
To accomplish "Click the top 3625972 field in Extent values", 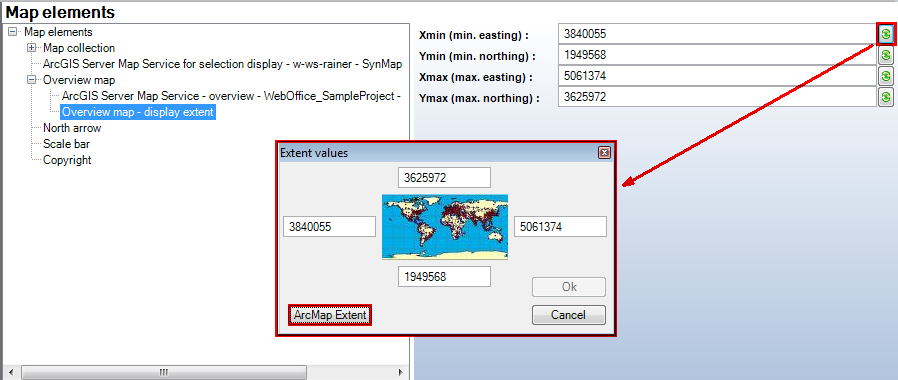I will [444, 178].
